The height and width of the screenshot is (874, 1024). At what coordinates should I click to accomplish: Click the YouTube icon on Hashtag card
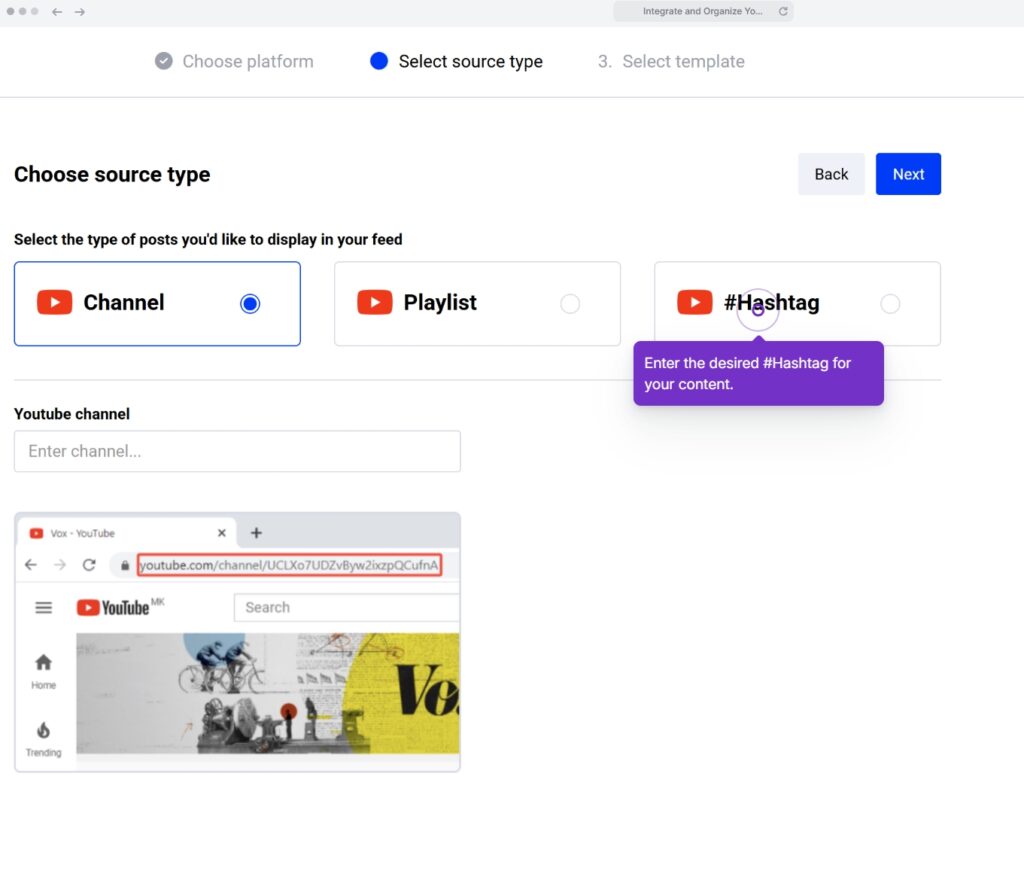point(694,302)
